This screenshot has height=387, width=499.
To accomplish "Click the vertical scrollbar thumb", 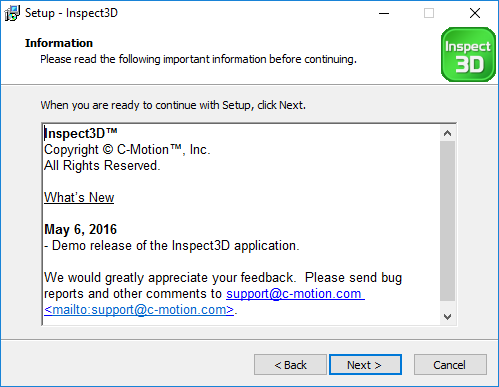I will pyautogui.click(x=447, y=221).
